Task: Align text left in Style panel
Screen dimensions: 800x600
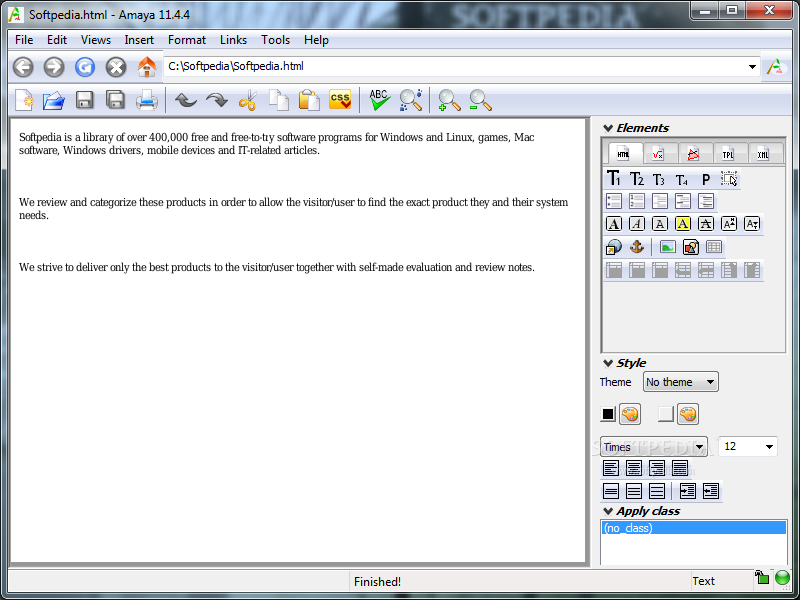Action: (x=611, y=468)
